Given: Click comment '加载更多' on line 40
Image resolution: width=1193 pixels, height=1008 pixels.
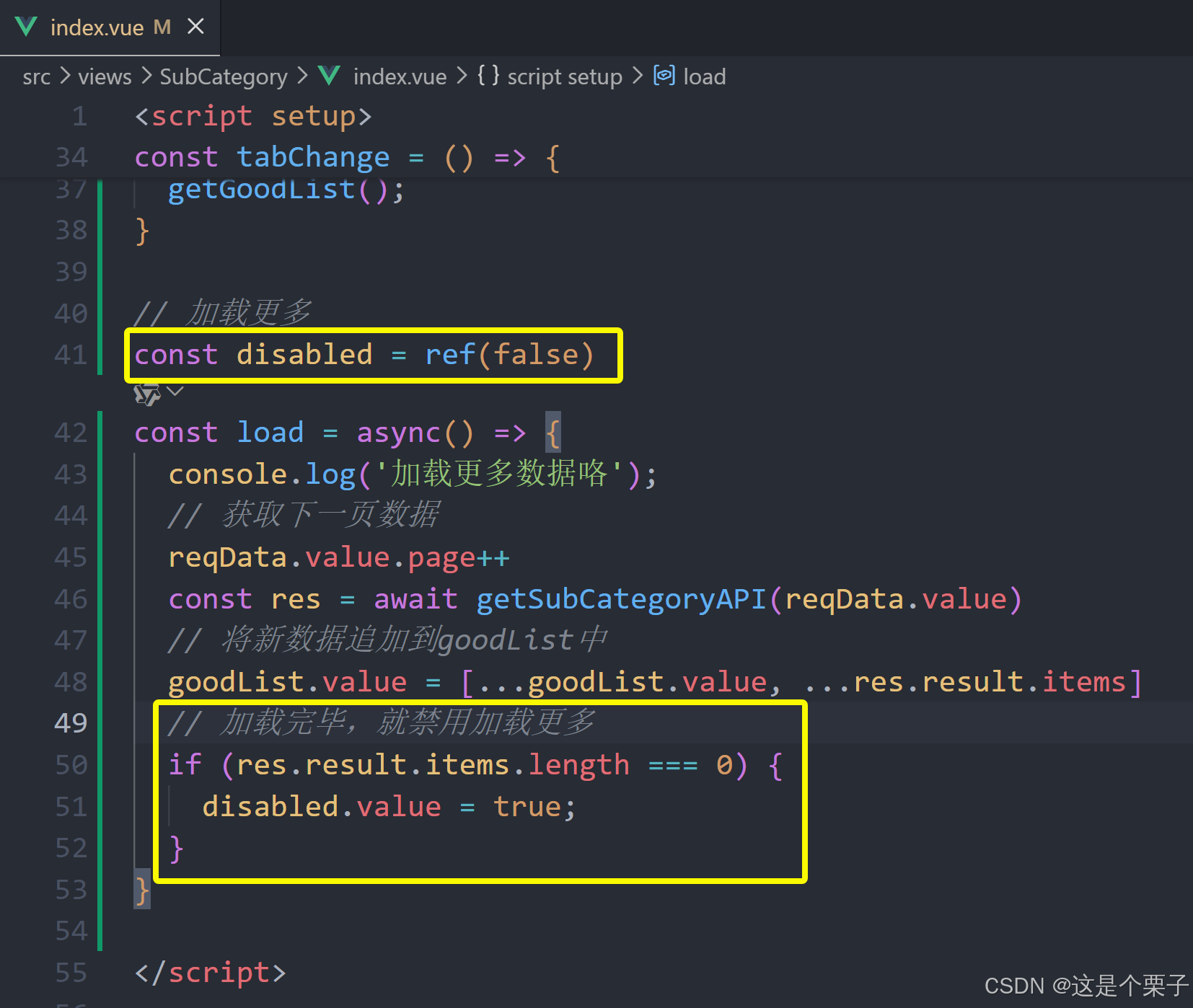Looking at the screenshot, I should pyautogui.click(x=249, y=313).
